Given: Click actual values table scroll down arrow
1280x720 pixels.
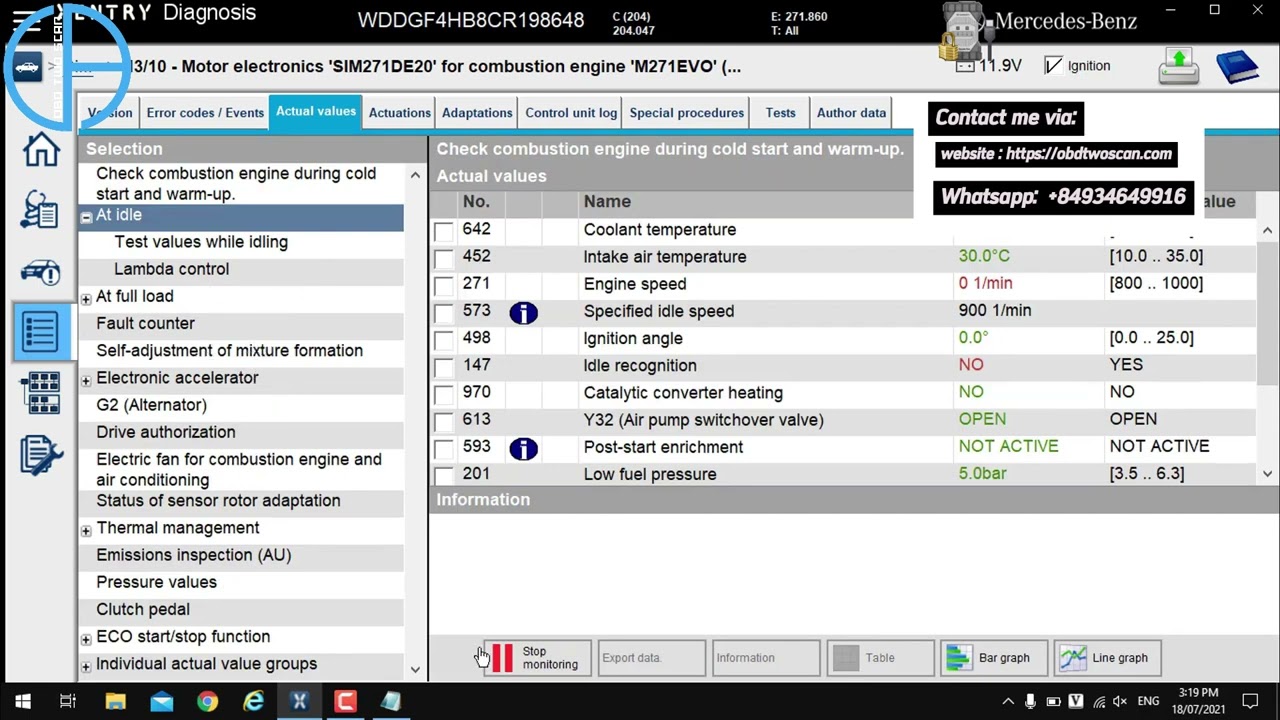Looking at the screenshot, I should [1267, 474].
